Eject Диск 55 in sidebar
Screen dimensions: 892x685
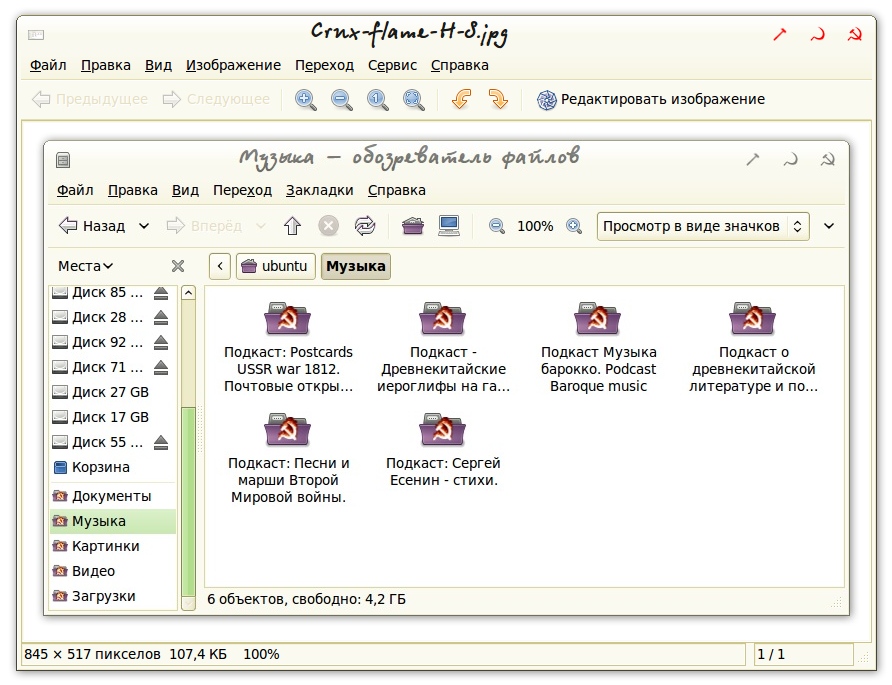(161, 443)
